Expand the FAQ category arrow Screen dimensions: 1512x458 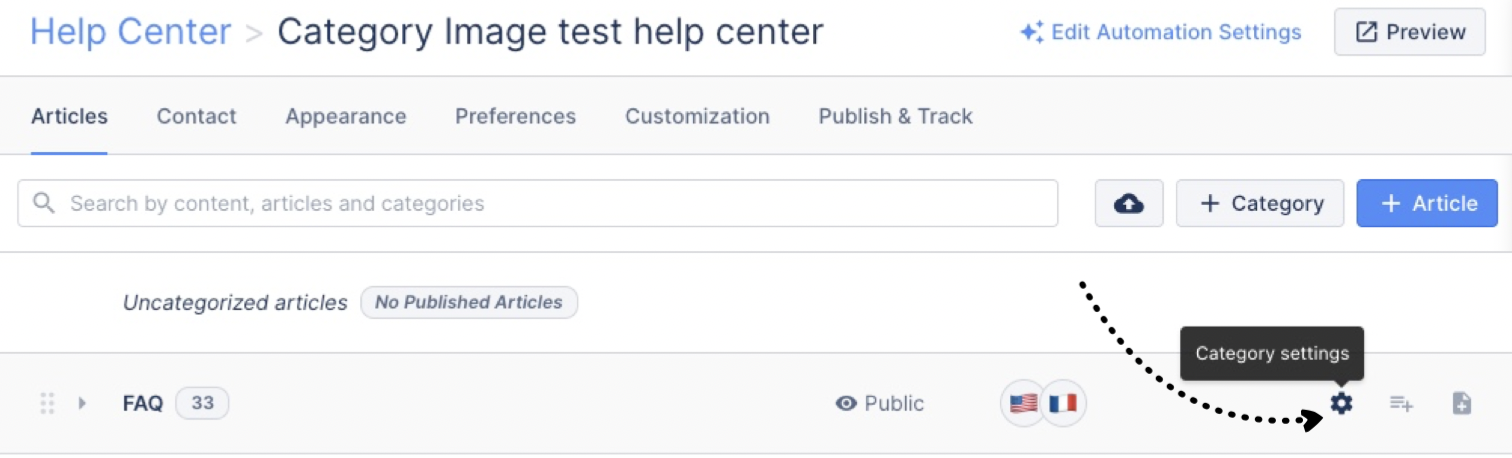pyautogui.click(x=82, y=403)
